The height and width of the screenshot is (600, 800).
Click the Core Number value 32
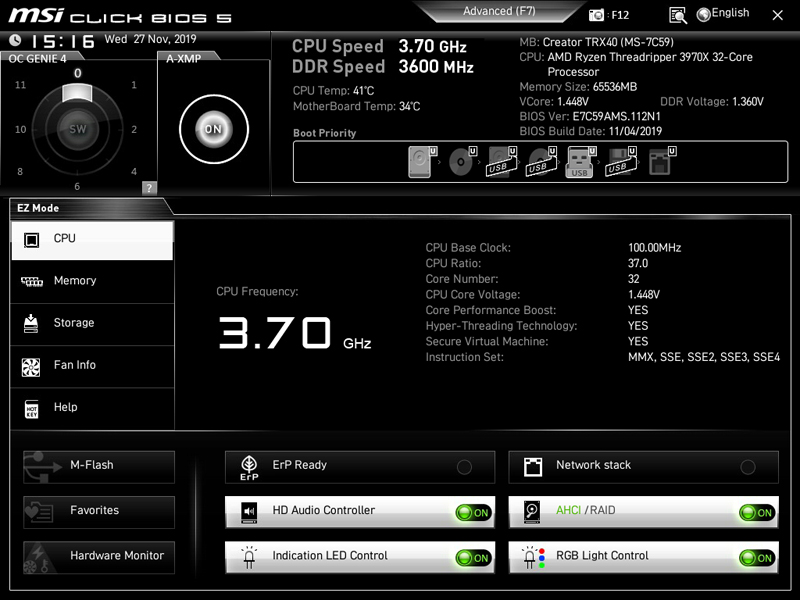click(x=634, y=279)
